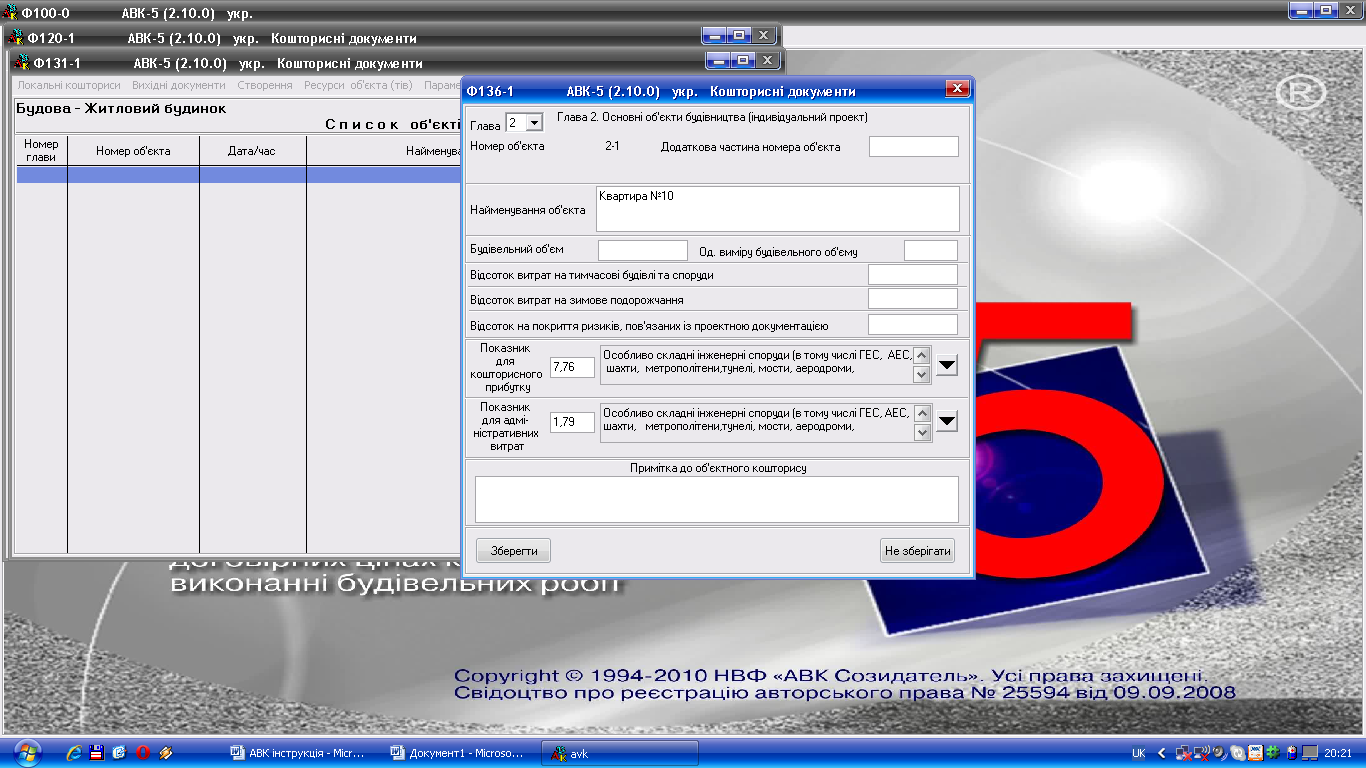Click the Додаткова частина номера об'єкта field

(x=914, y=147)
